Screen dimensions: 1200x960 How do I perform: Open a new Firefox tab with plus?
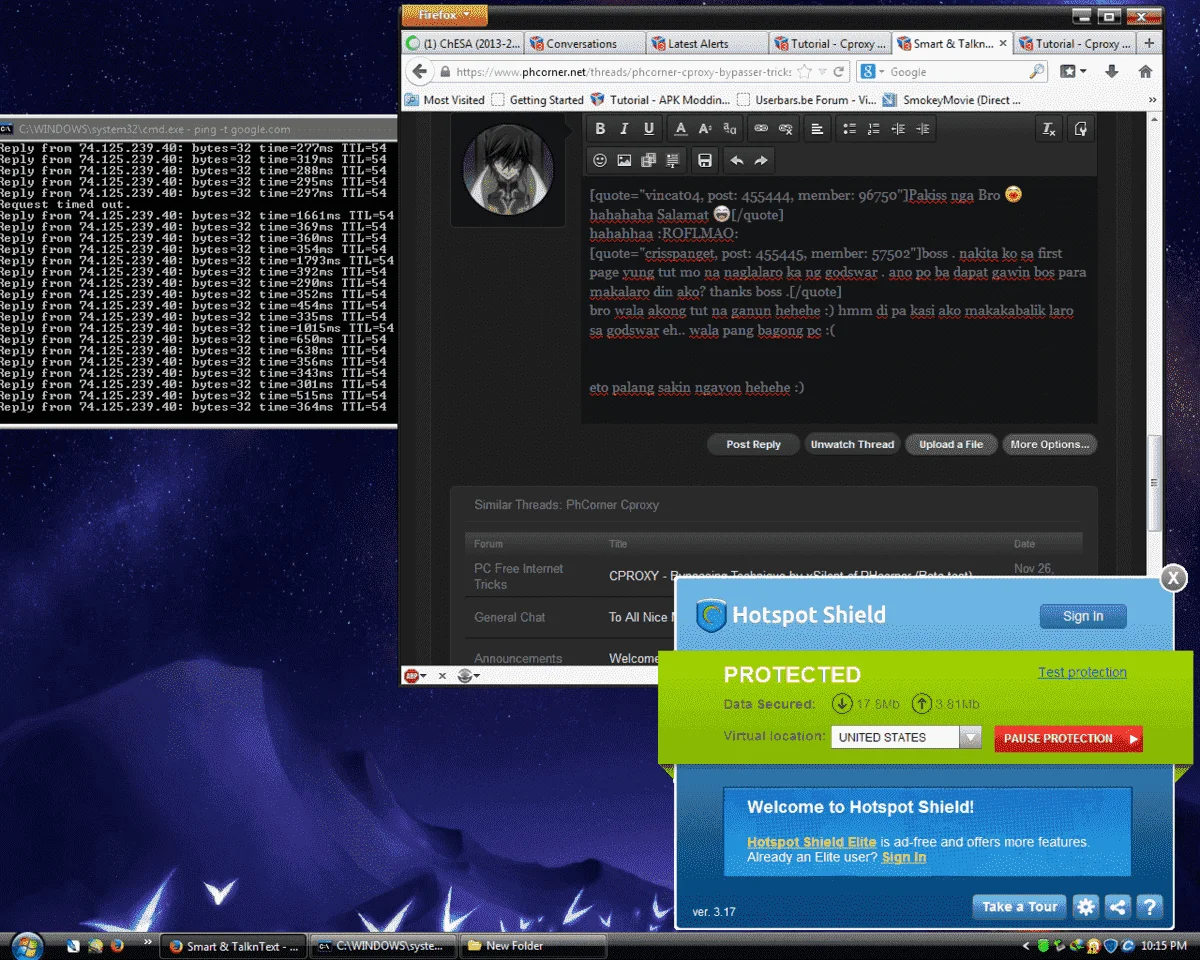pos(1149,44)
